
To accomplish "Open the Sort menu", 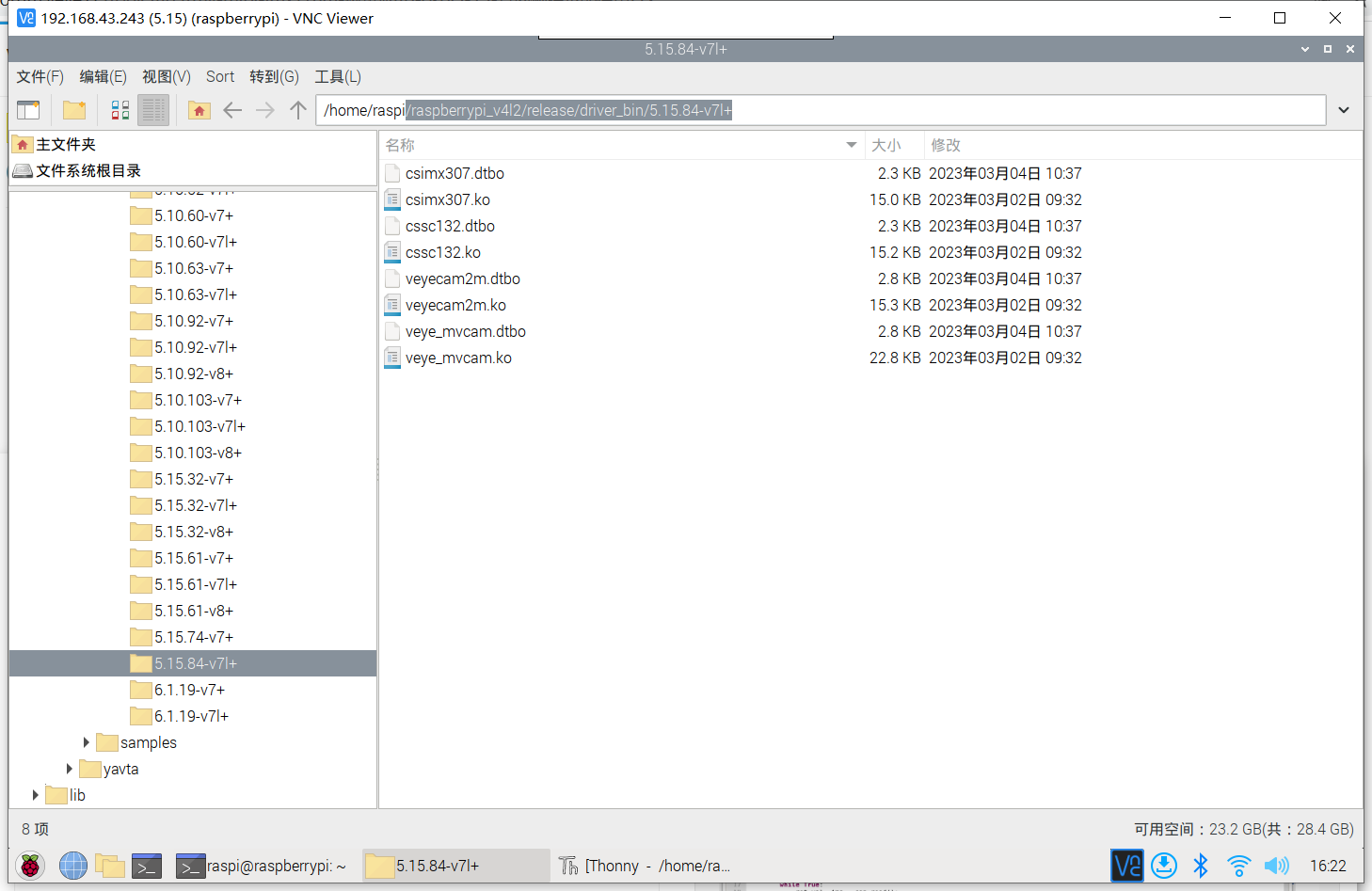I will point(220,77).
